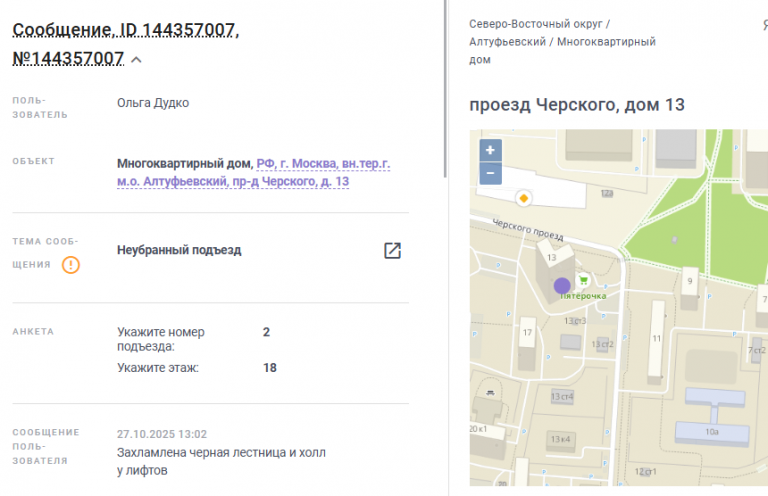Image resolution: width=768 pixels, height=496 pixels.
Task: Open message topic in new window icon
Action: coord(392,250)
